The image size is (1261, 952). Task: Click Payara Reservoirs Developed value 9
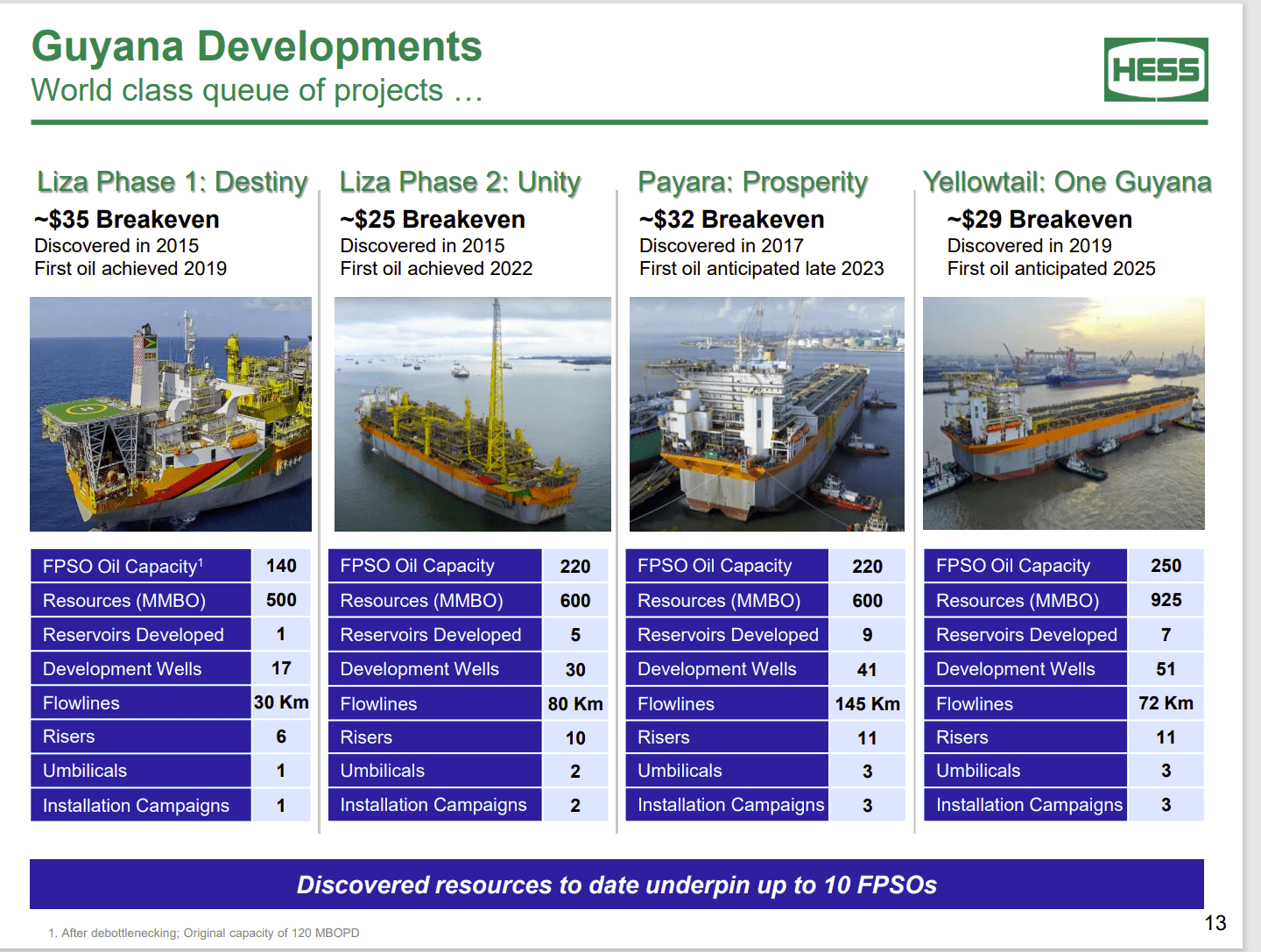(x=867, y=635)
